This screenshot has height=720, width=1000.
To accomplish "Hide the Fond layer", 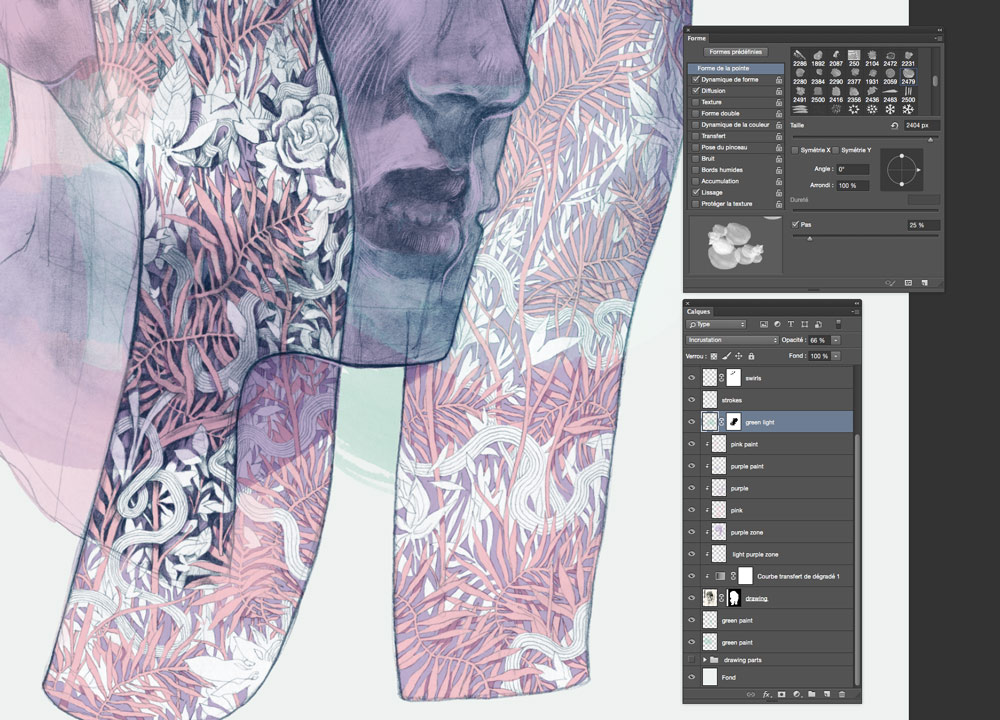I will 691,677.
